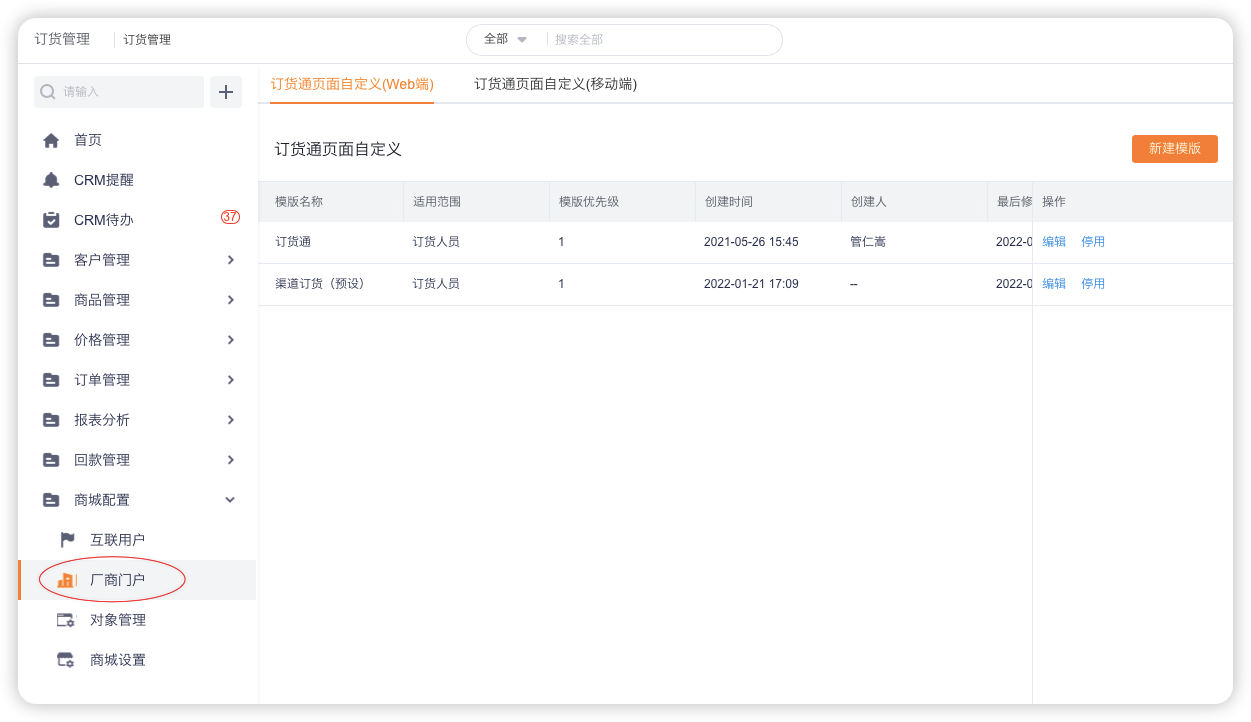This screenshot has height=722, width=1251.
Task: Click the bell icon for CRM提醒
Action: coord(51,180)
